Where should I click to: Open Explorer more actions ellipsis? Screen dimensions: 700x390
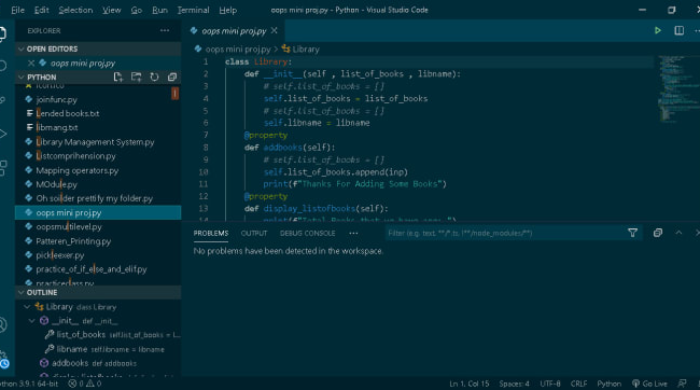coord(164,30)
